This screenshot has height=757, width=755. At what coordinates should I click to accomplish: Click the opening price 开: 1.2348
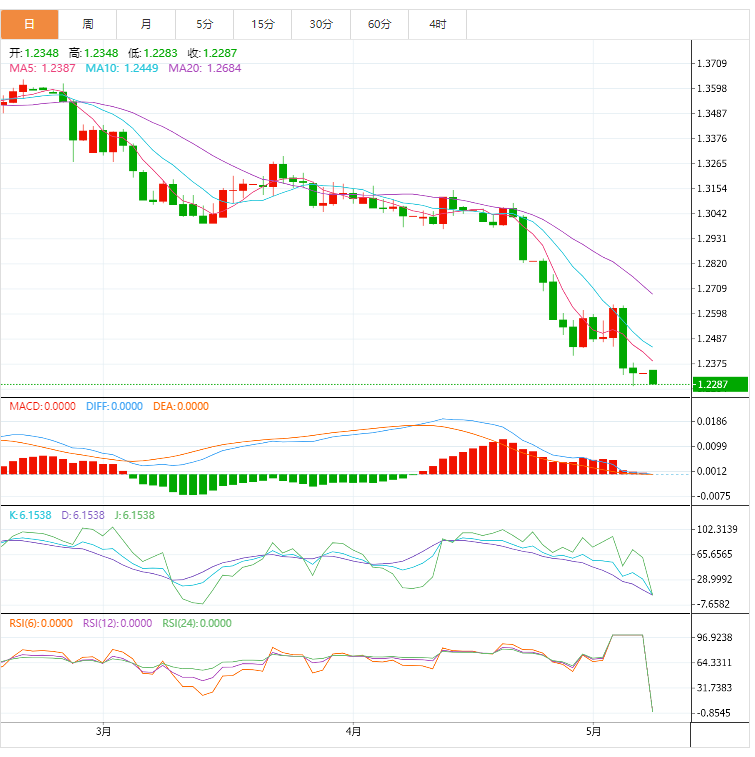(x=34, y=53)
